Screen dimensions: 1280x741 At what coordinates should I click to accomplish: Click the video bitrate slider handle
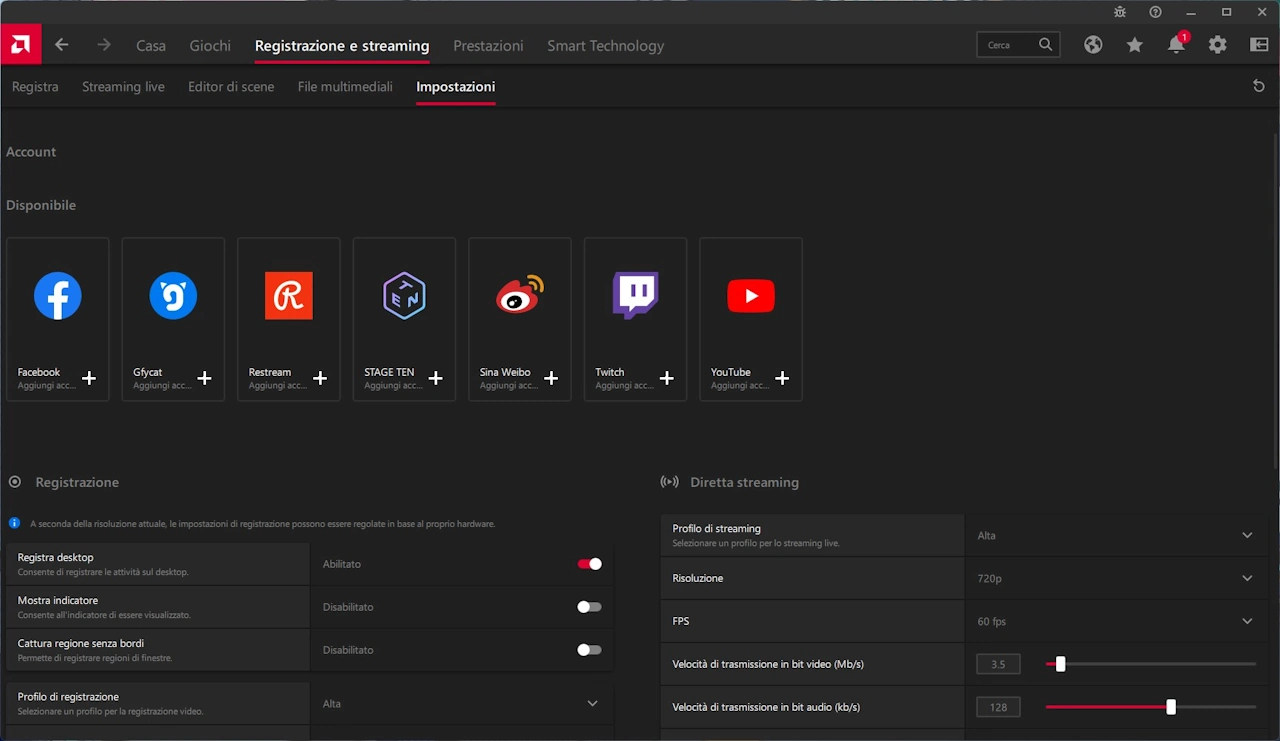coord(1060,664)
